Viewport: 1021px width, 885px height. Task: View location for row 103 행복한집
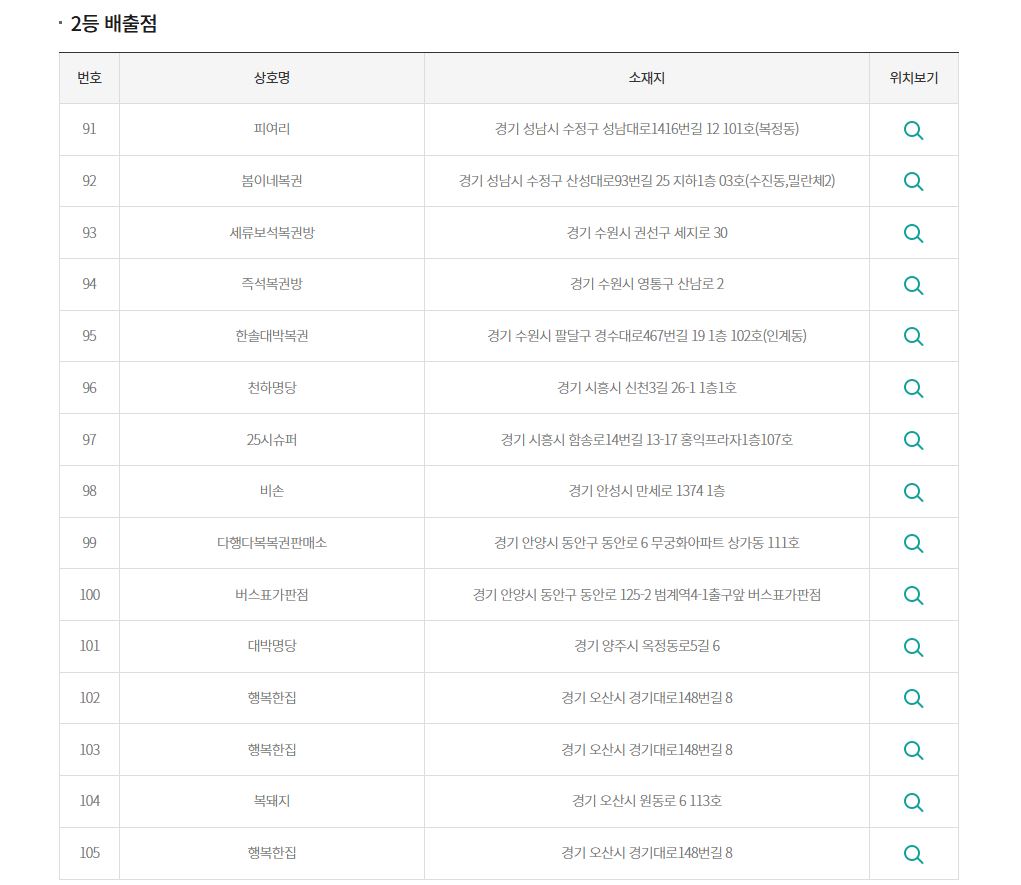click(x=913, y=751)
